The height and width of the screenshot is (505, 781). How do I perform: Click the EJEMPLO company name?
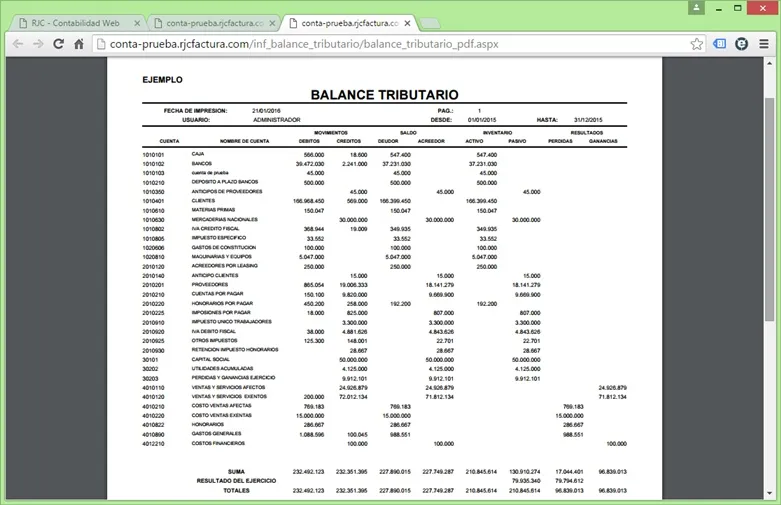[x=162, y=80]
